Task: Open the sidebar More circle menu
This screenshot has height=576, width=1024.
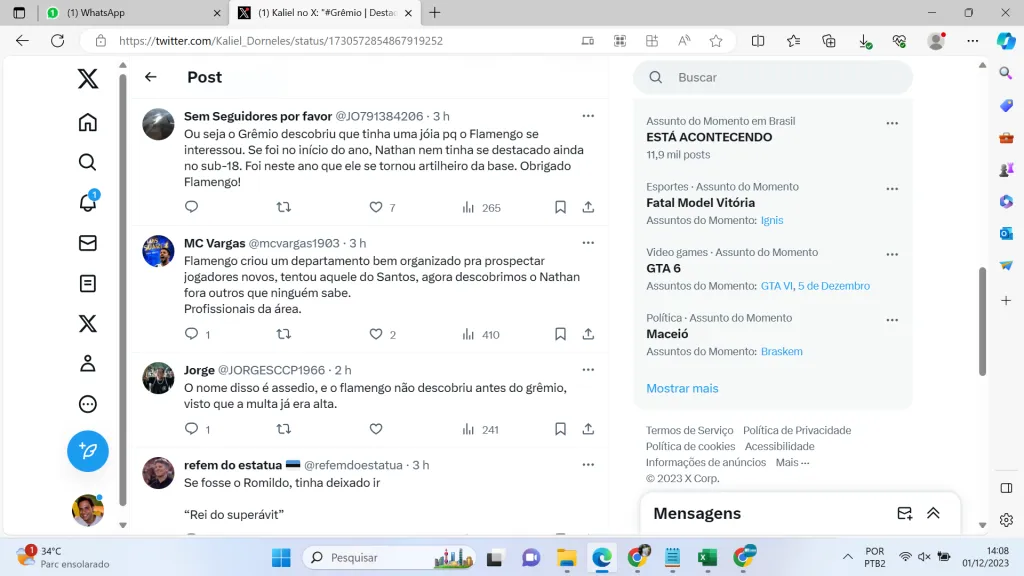Action: 88,404
